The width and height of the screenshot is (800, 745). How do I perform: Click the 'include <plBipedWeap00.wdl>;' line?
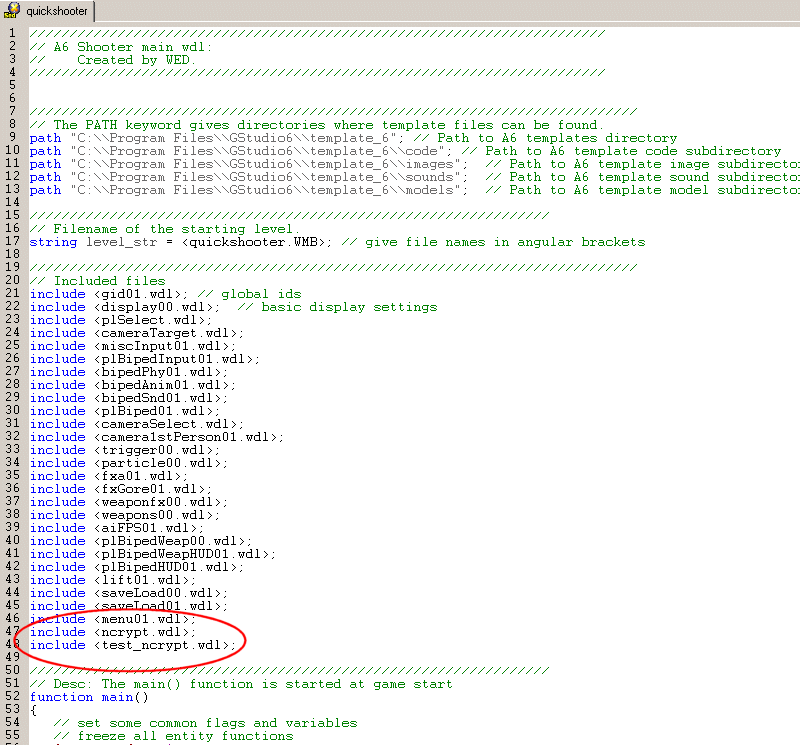point(141,541)
